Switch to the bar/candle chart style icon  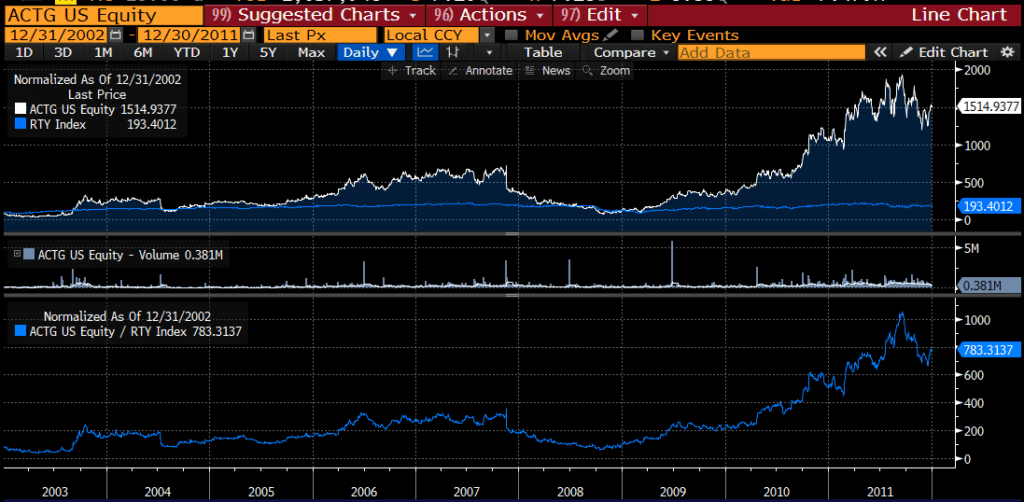point(451,53)
